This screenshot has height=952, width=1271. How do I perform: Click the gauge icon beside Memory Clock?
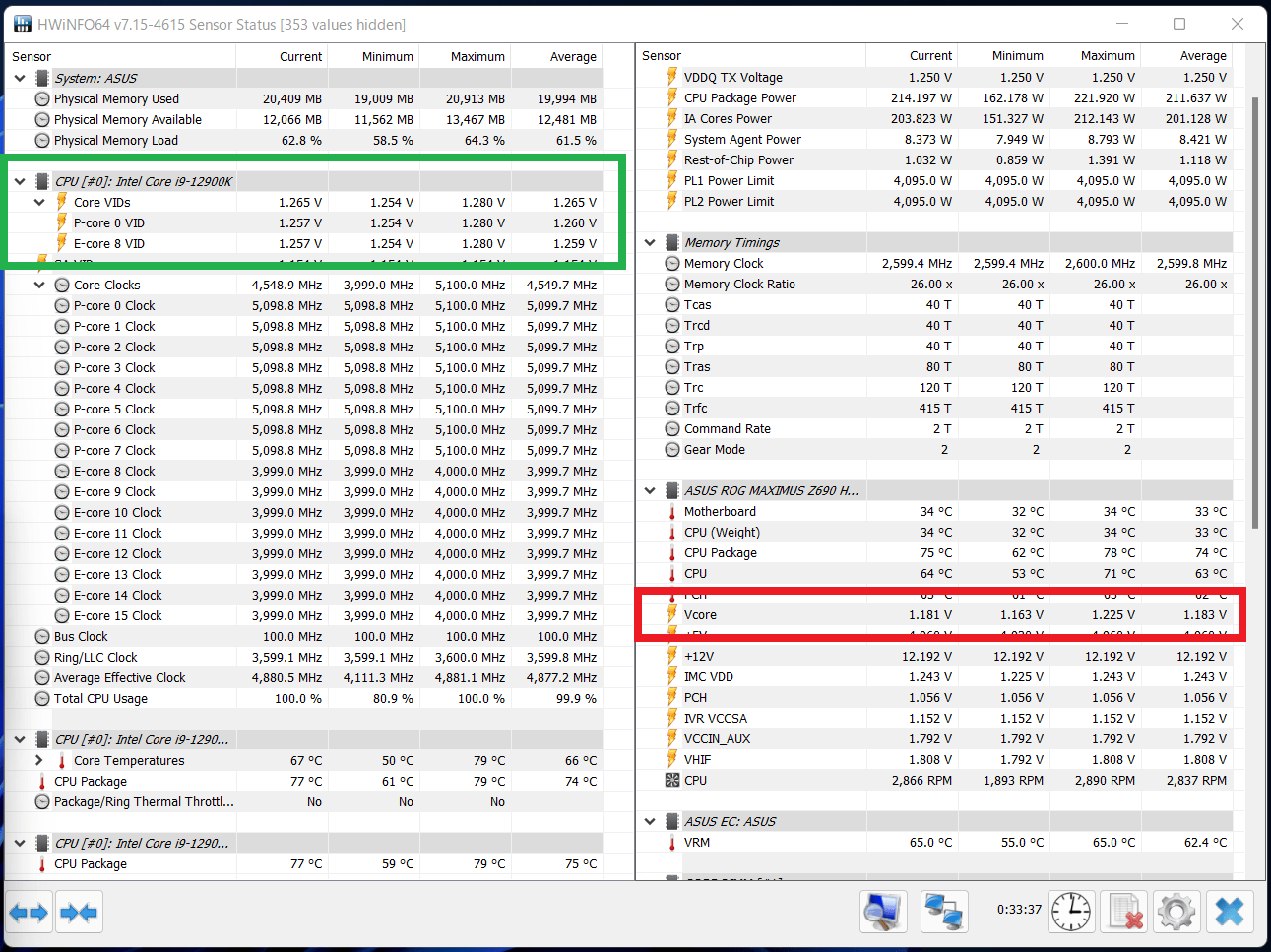(x=672, y=264)
